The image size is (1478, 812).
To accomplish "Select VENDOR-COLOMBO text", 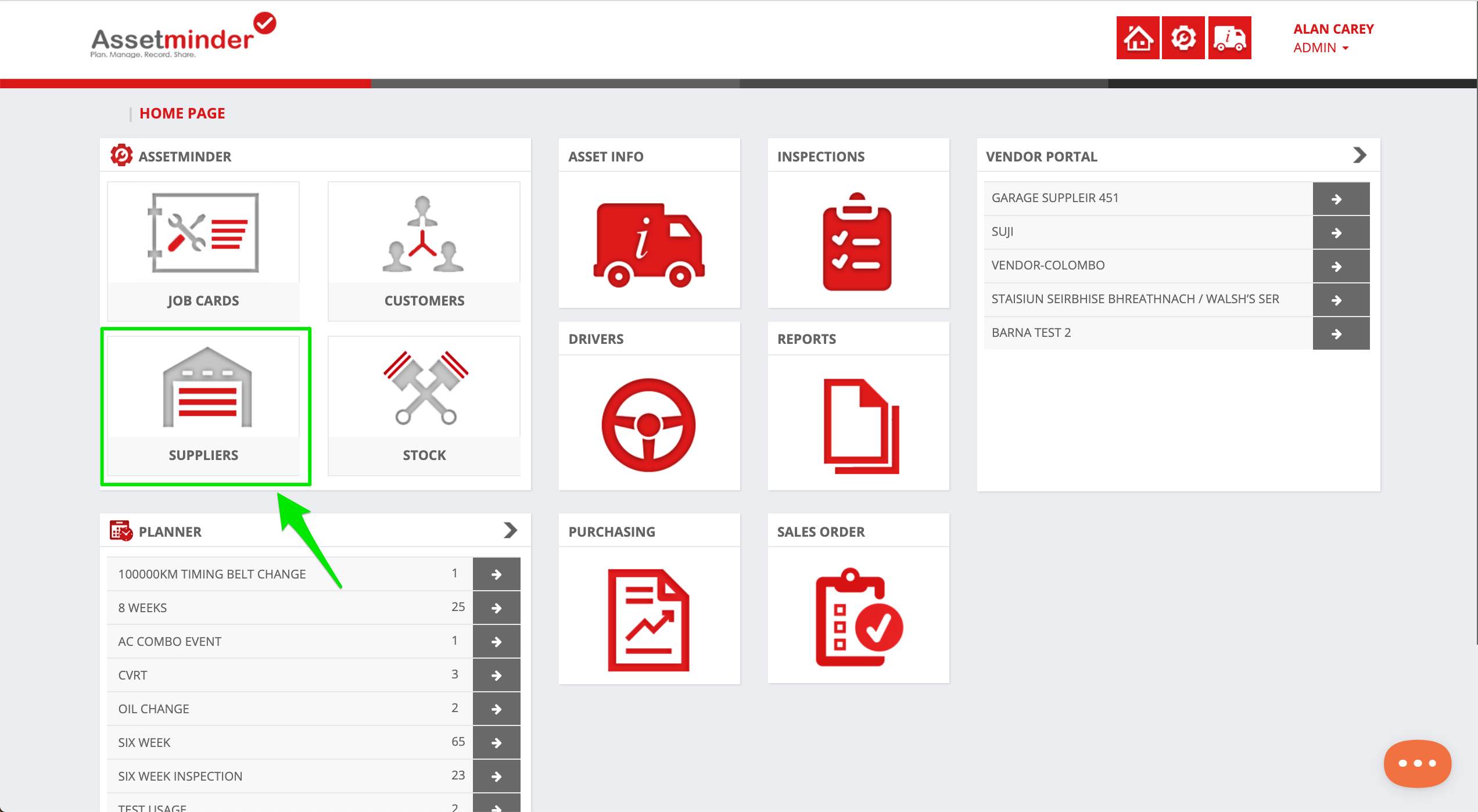I will click(x=1047, y=265).
